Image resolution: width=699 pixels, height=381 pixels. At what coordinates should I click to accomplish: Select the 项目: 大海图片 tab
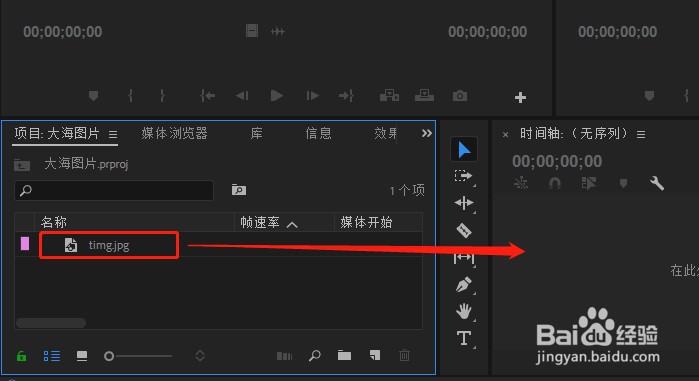57,133
